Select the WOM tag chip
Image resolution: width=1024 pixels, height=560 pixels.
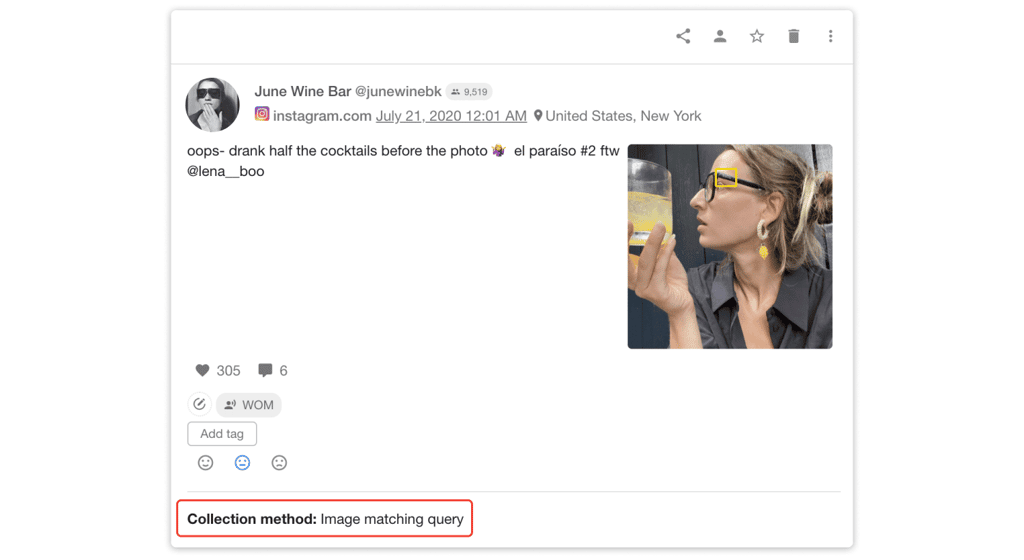249,405
